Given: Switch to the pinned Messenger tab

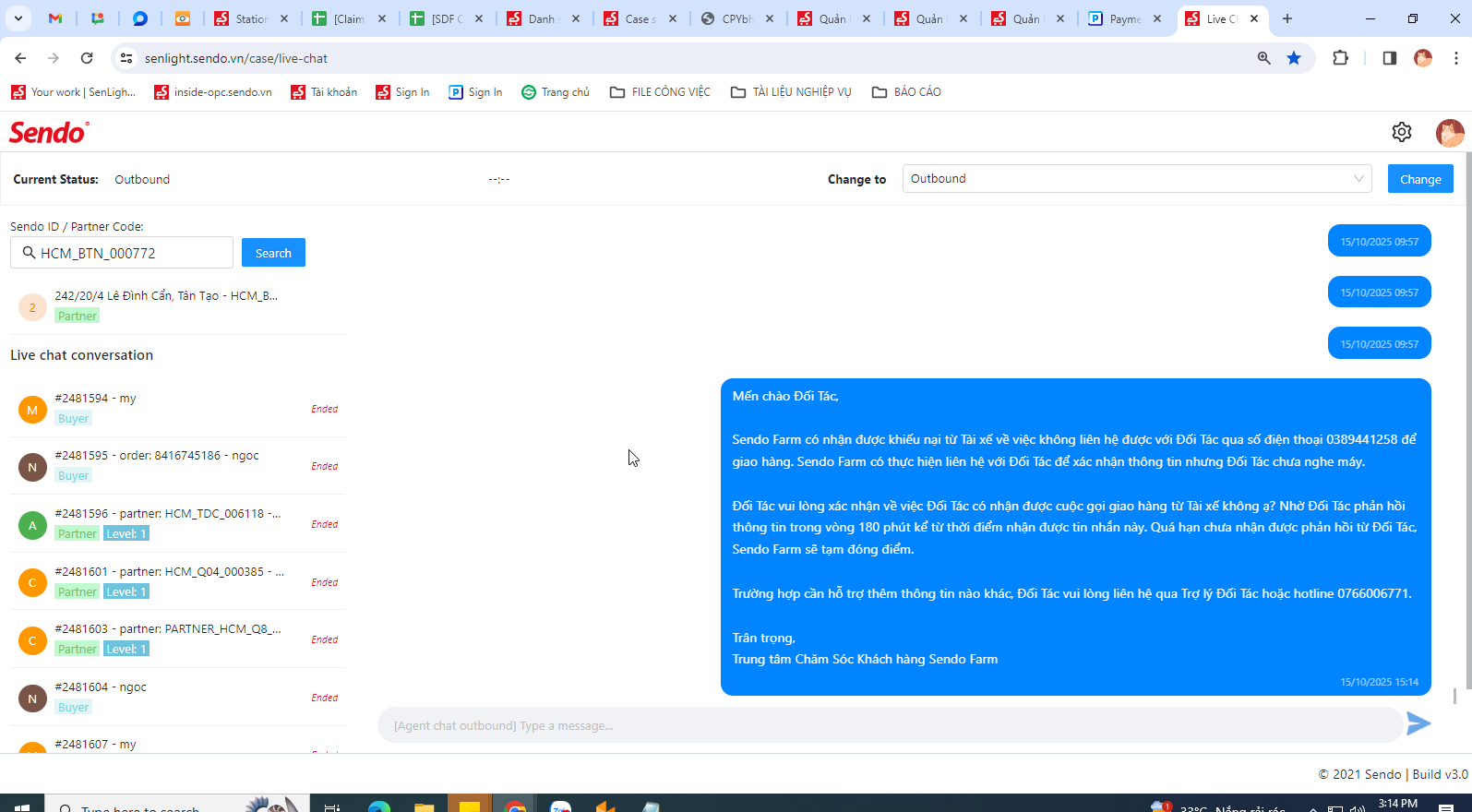Looking at the screenshot, I should point(140,18).
